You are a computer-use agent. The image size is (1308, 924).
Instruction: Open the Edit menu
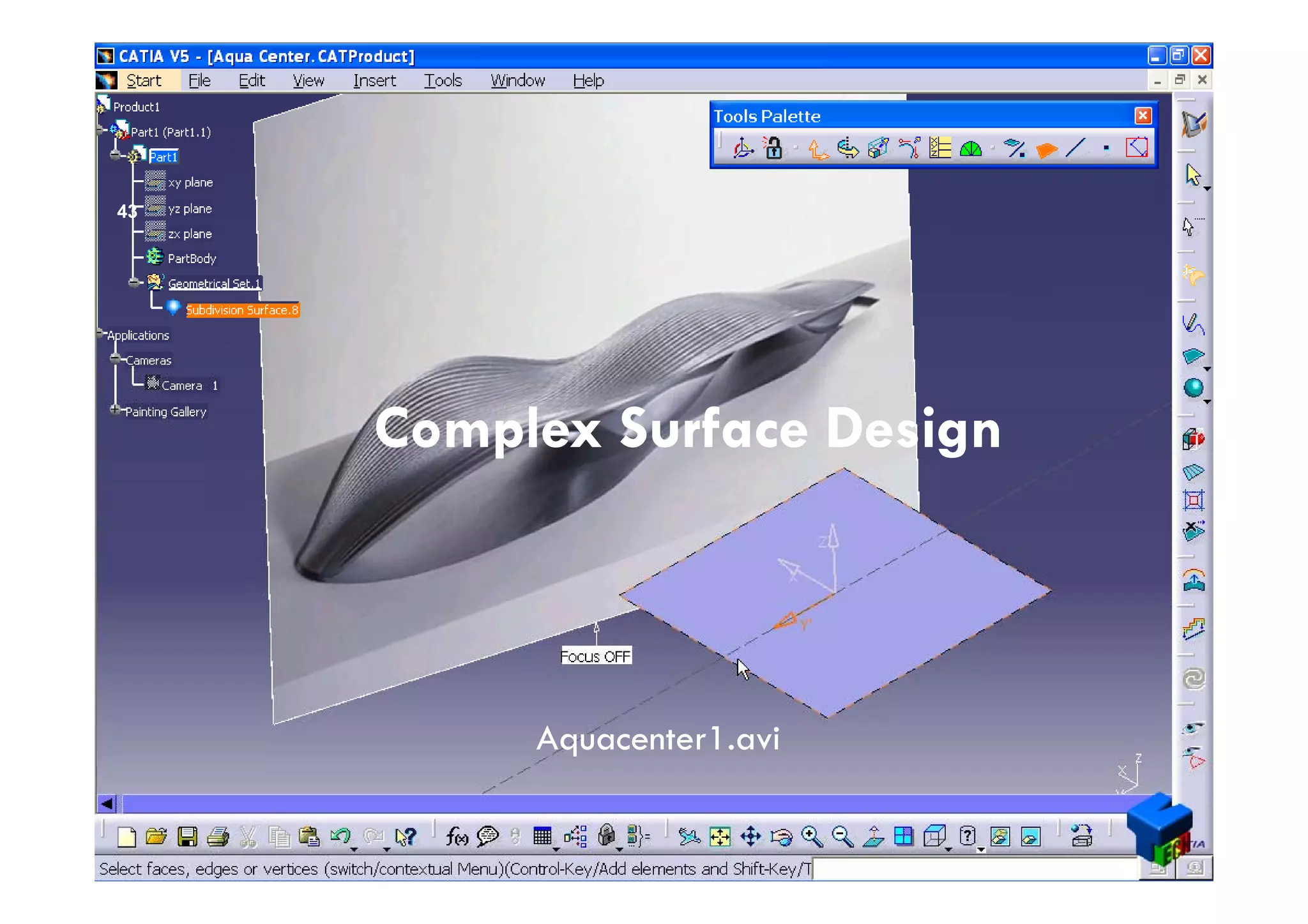coord(252,80)
